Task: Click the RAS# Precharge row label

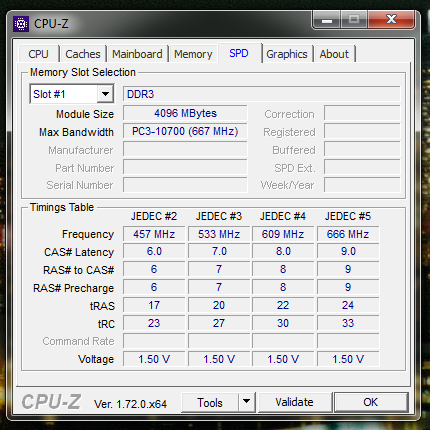Action: 74,288
